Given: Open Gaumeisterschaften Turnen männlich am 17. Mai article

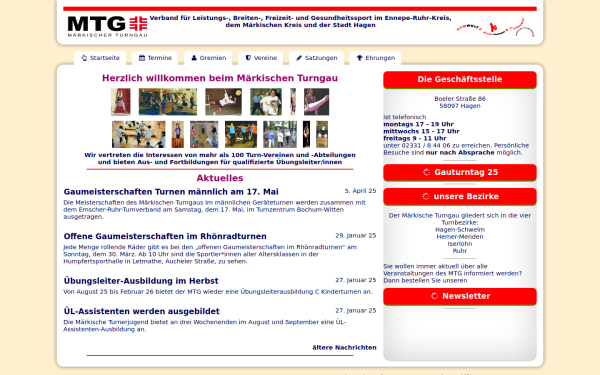Looking at the screenshot, I should point(171,192).
